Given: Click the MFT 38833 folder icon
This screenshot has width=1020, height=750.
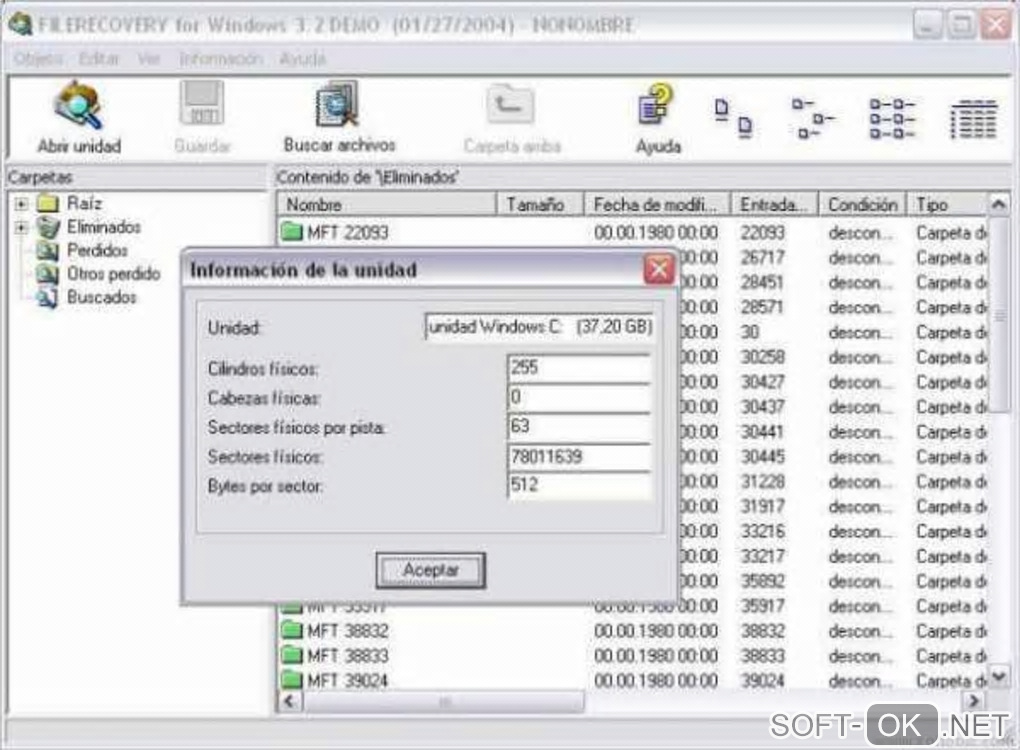Looking at the screenshot, I should pyautogui.click(x=293, y=655).
